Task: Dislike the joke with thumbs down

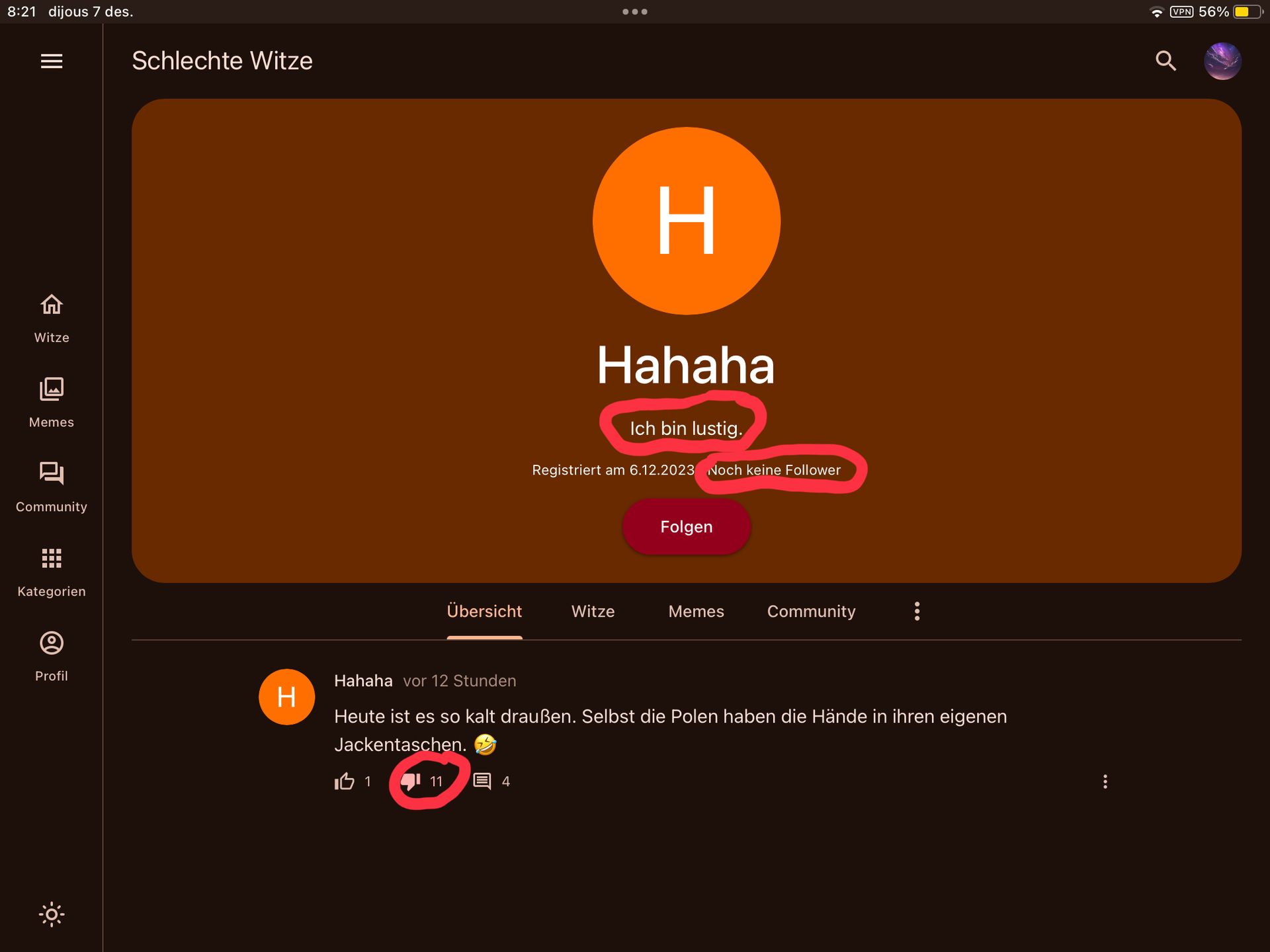Action: (411, 781)
